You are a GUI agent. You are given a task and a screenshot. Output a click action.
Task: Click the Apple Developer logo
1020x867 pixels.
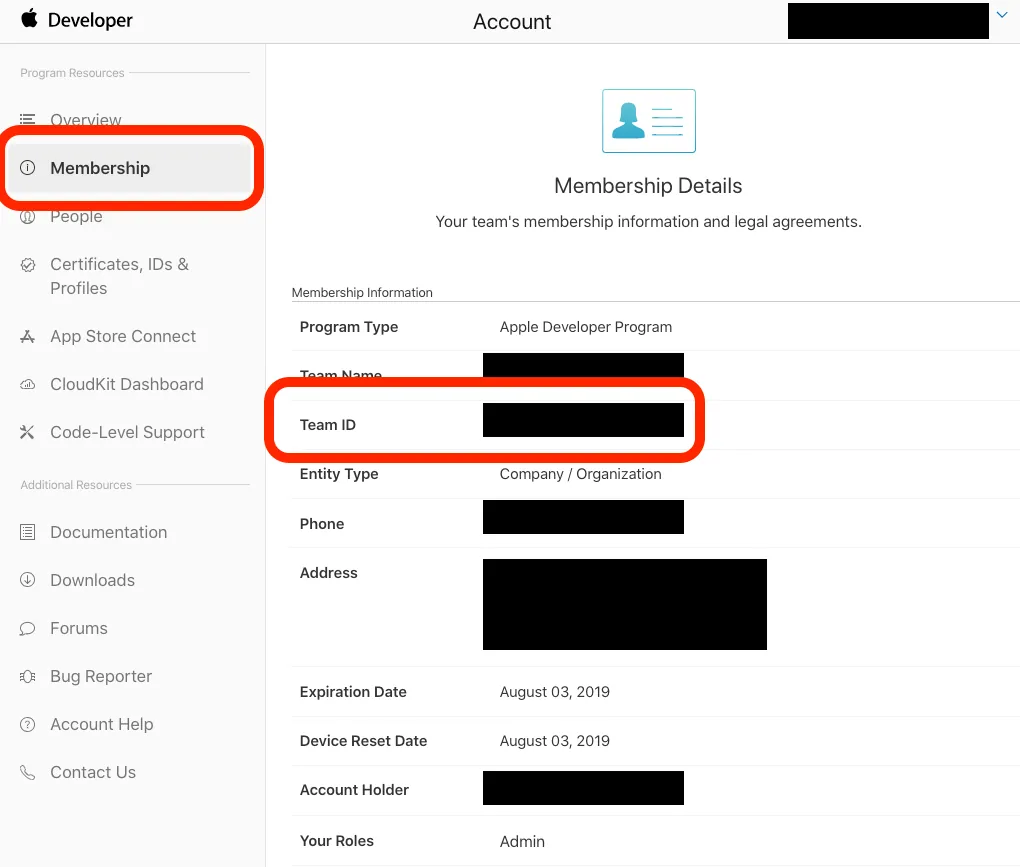coord(76,20)
